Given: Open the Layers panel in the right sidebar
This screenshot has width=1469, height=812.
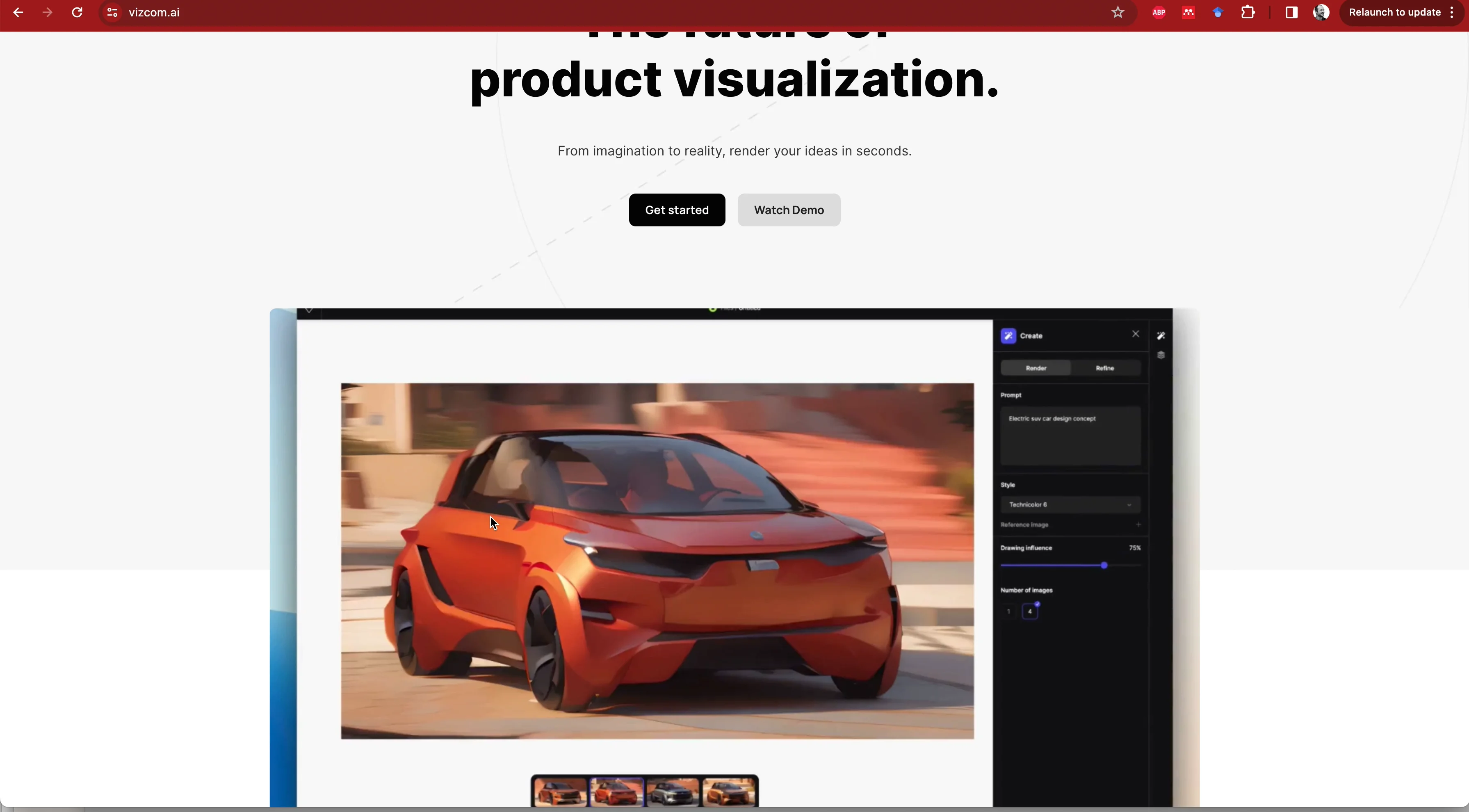Looking at the screenshot, I should [x=1162, y=355].
